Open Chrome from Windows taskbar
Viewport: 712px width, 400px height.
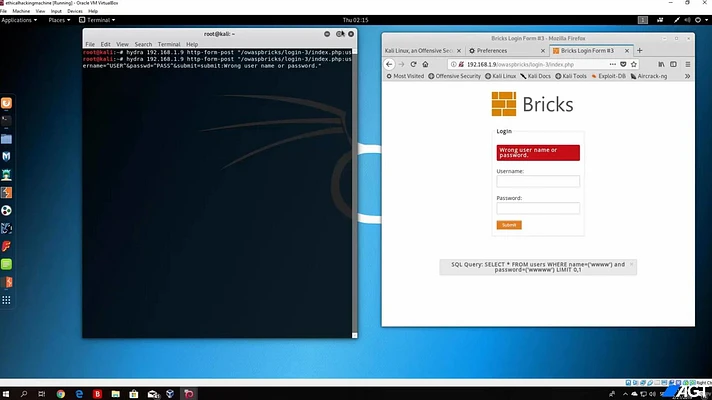61,394
